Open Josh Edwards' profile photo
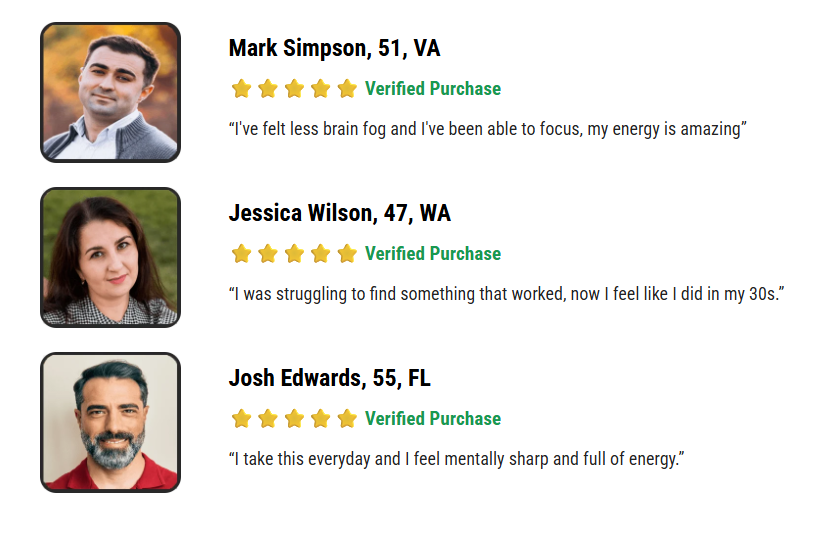821x533 pixels. [110, 422]
